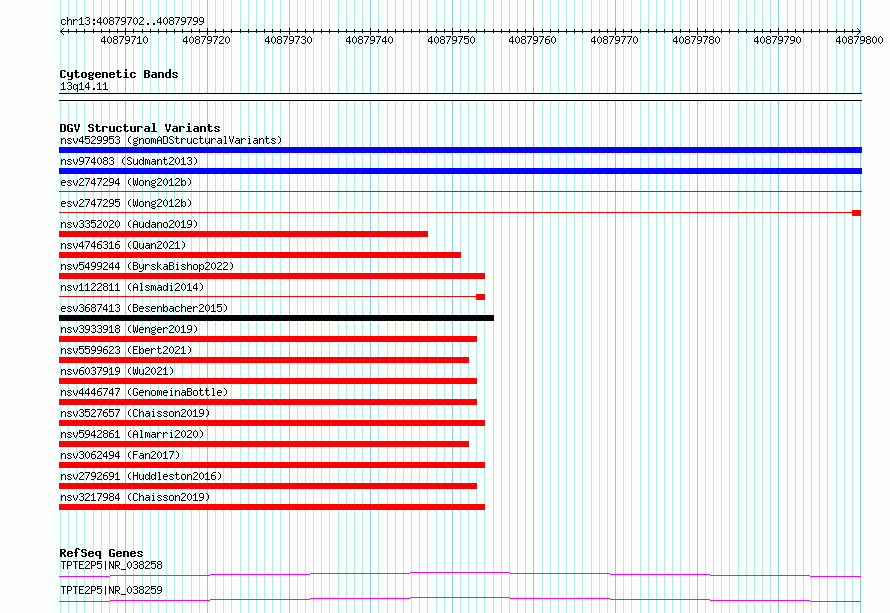The width and height of the screenshot is (890, 613).
Task: Open variant esv2747294 (Wong2012b)
Action: 126,182
